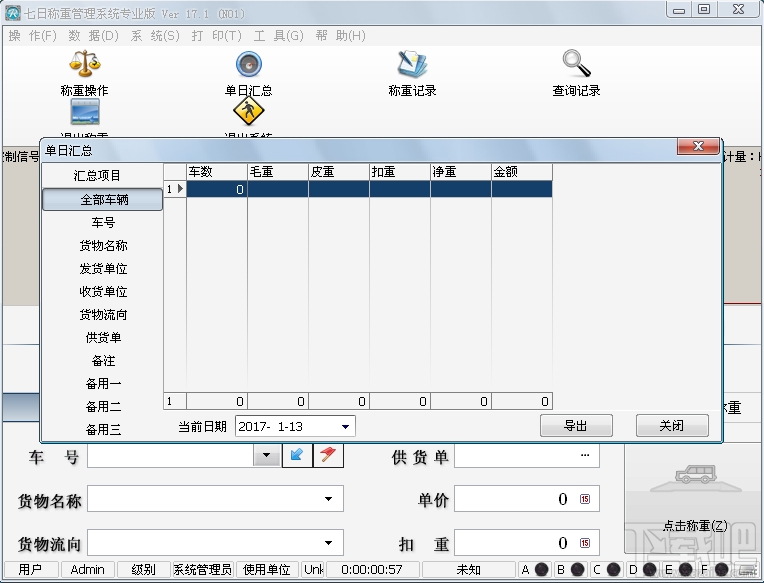
Task: Click the 毛重 column header
Action: (x=278, y=172)
